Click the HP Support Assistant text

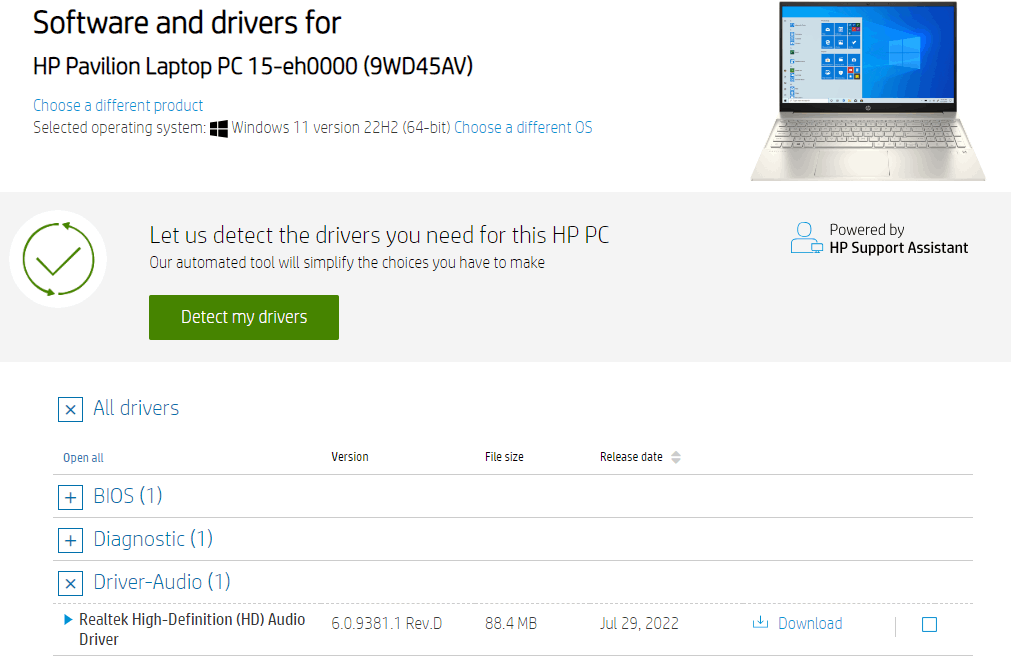coord(899,248)
